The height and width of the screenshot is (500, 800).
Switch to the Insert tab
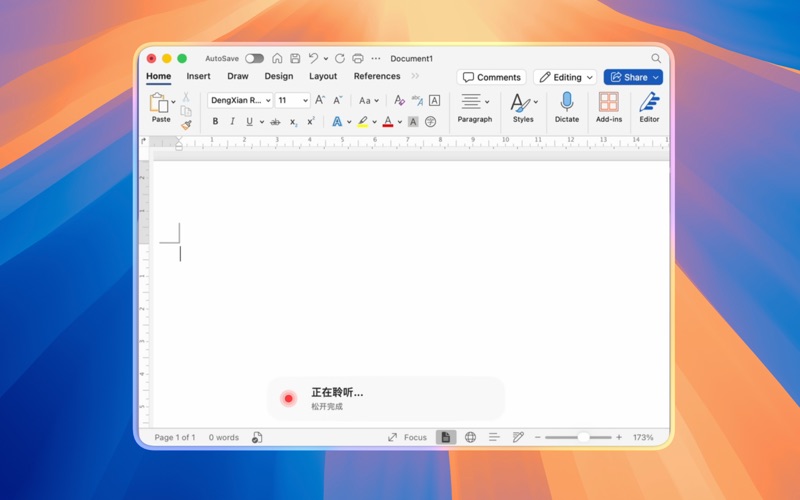pos(198,76)
